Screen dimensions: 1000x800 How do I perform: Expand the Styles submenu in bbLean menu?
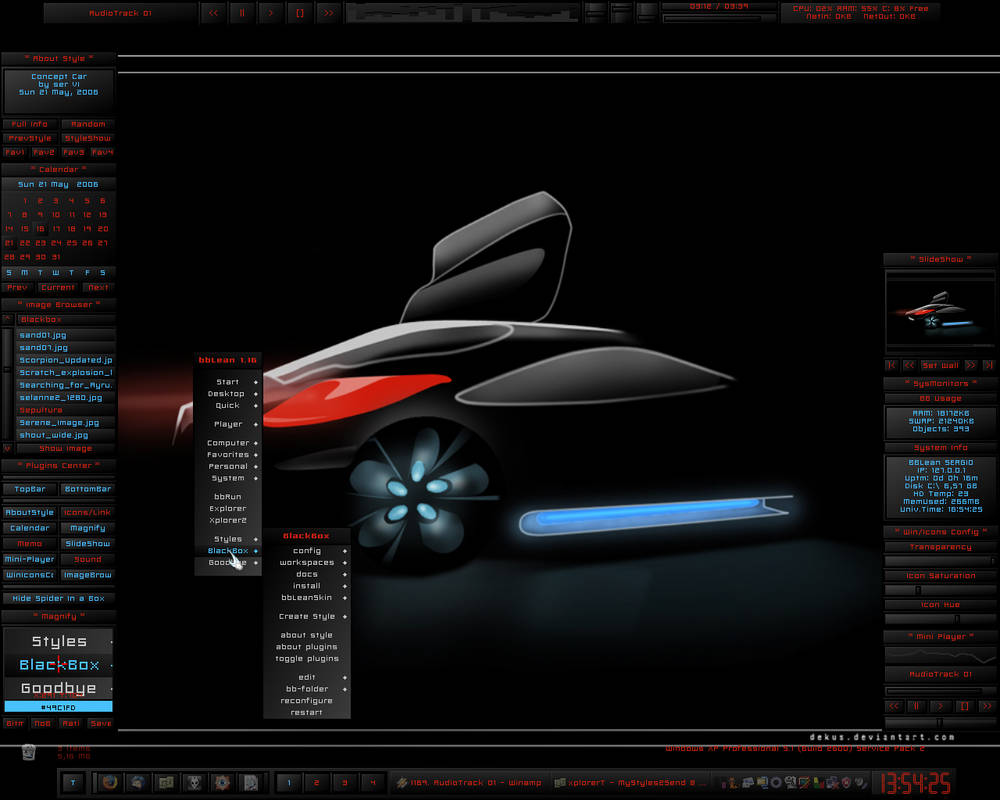pyautogui.click(x=228, y=539)
